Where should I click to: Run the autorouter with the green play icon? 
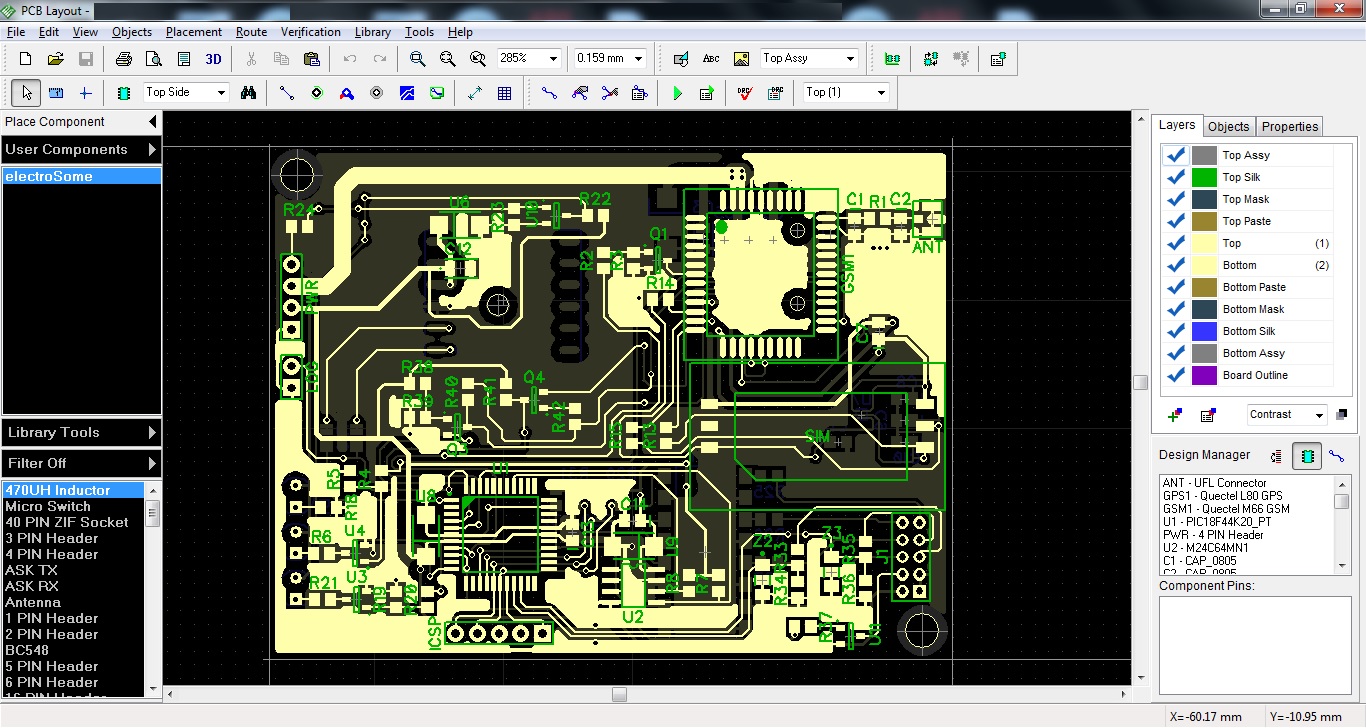[x=677, y=92]
